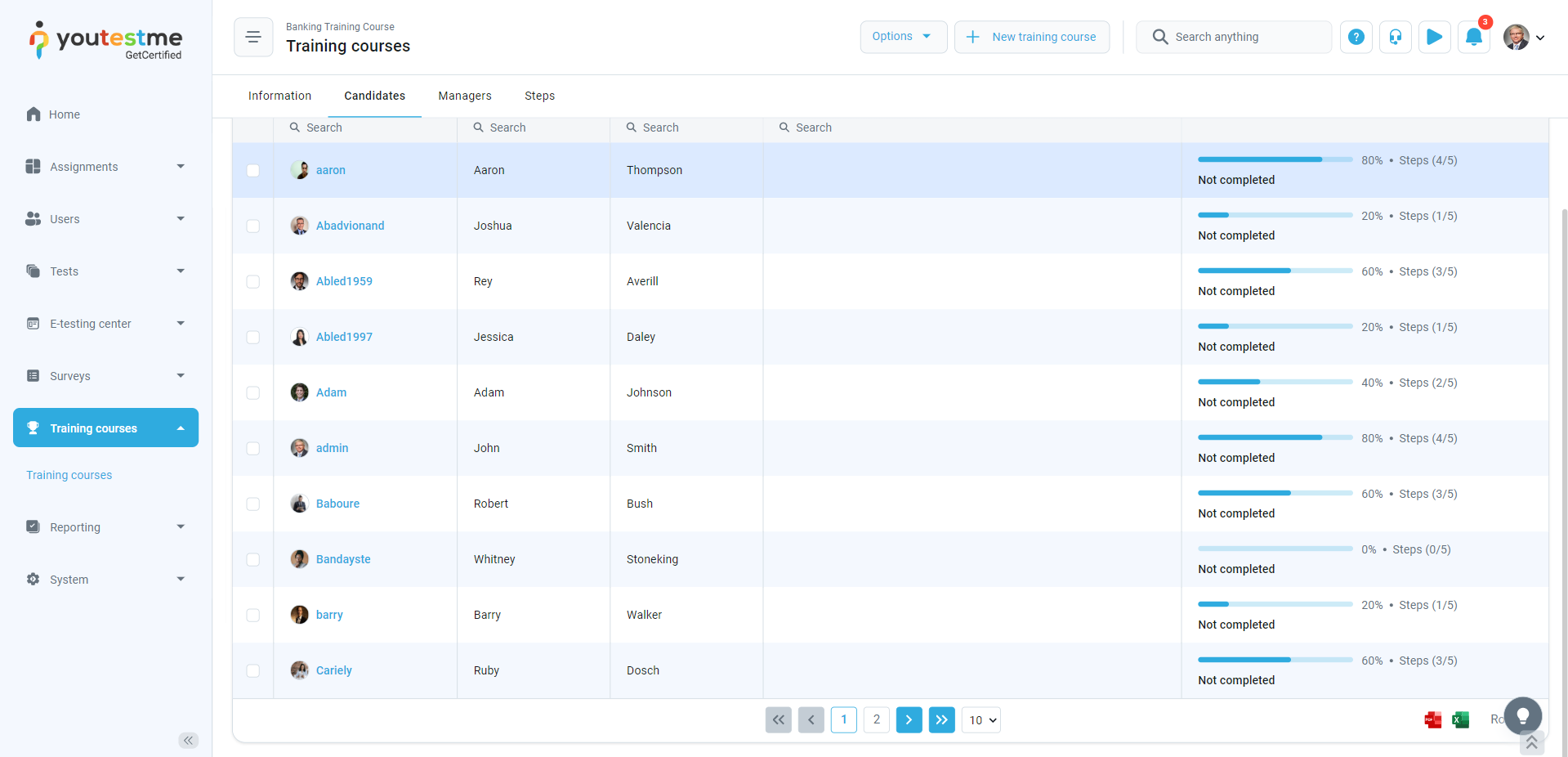Viewport: 1568px width, 757px height.
Task: Open the Abadvionand user profile link
Action: coord(350,226)
